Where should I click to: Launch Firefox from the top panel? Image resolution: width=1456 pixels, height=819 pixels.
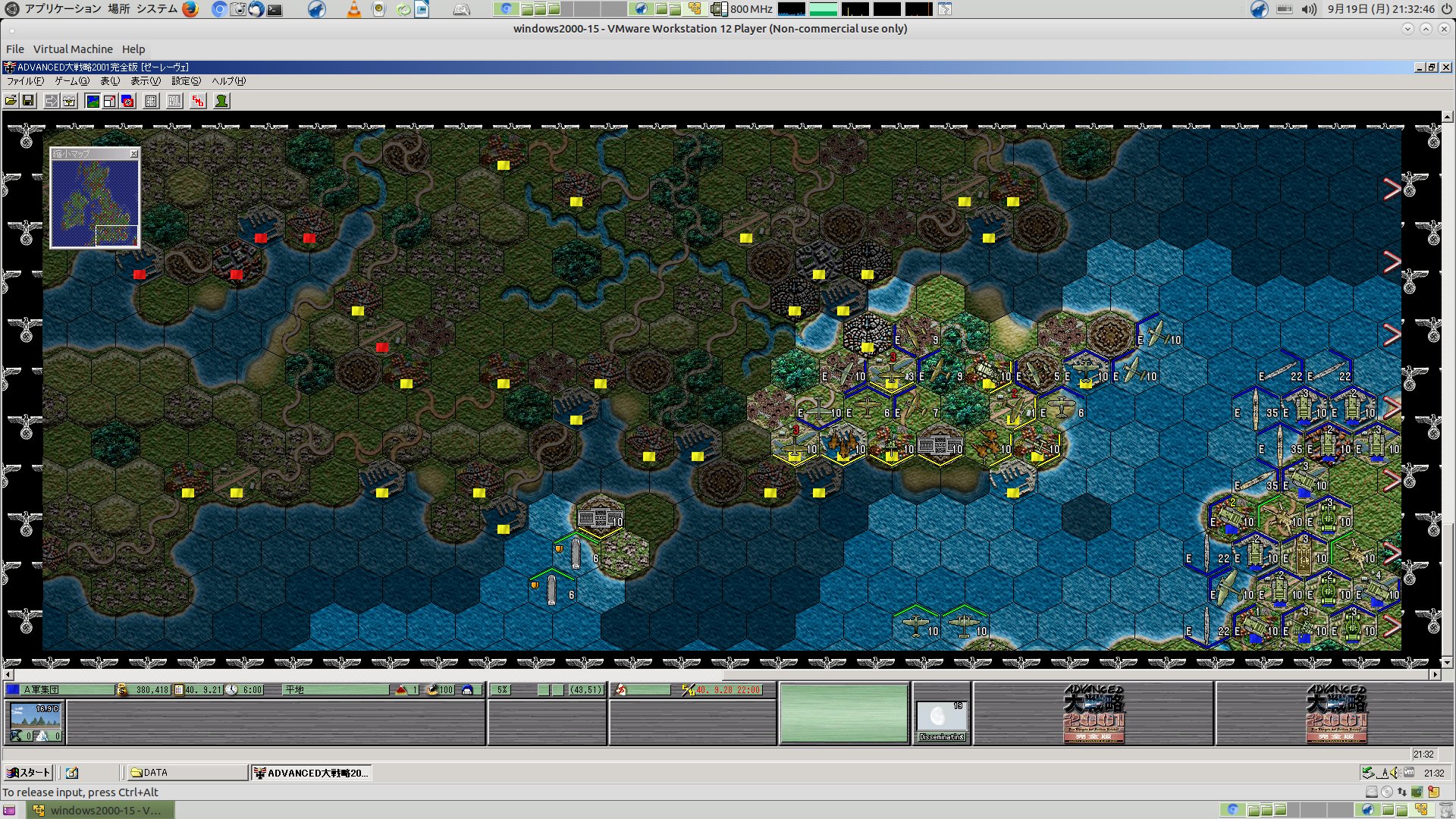click(190, 9)
